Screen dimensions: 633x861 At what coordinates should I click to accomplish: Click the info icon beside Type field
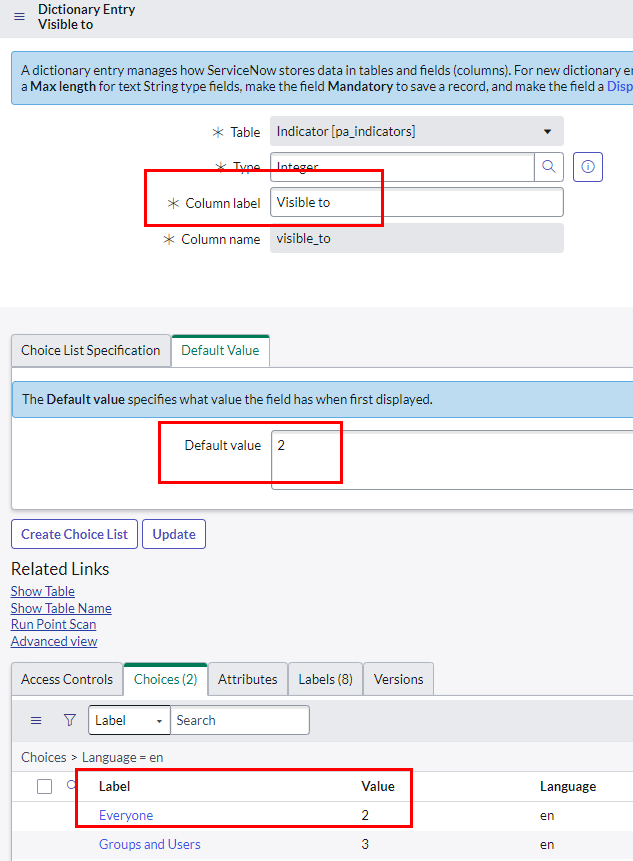click(588, 167)
